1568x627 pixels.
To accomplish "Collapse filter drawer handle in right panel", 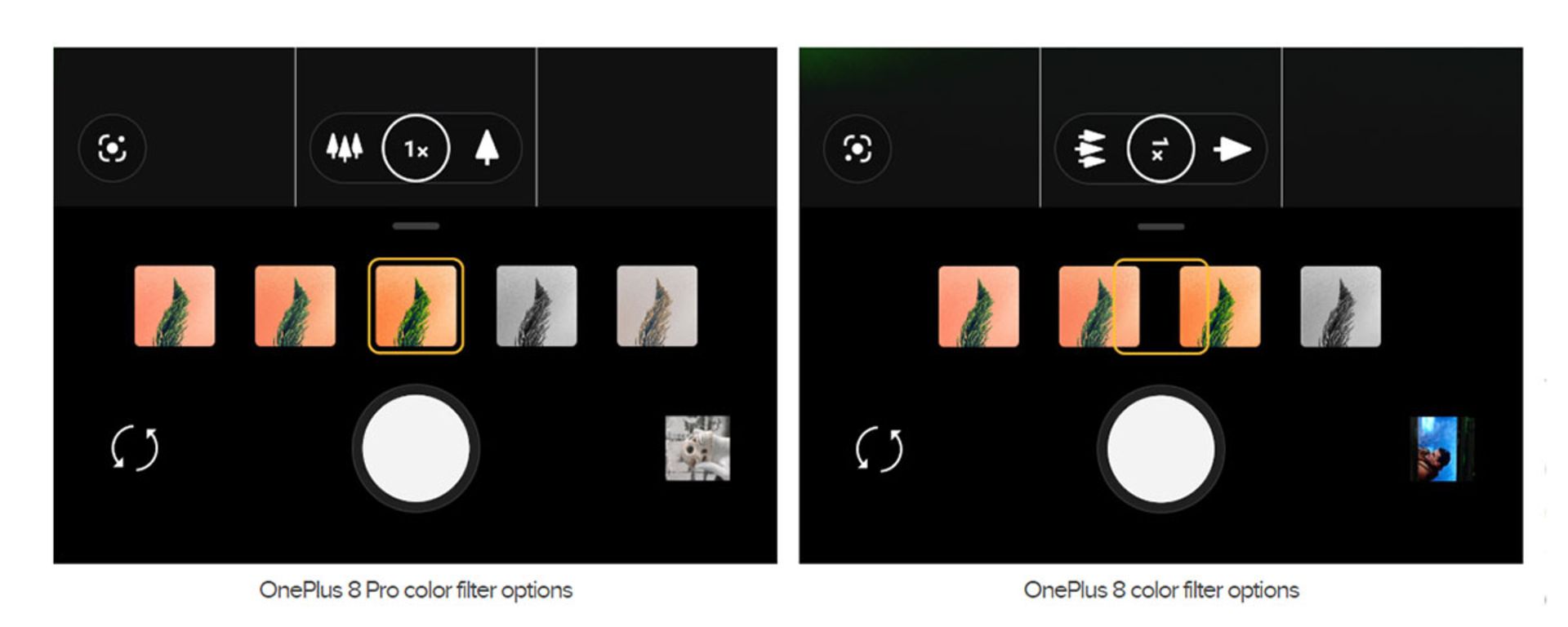I will pos(1160,226).
